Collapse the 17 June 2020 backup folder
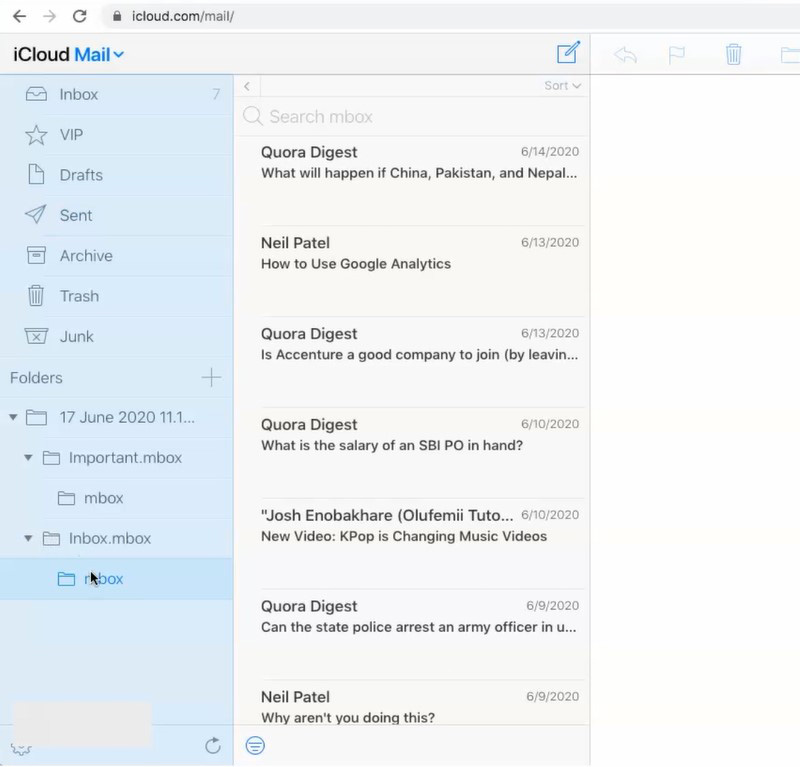This screenshot has width=800, height=767. 14,417
